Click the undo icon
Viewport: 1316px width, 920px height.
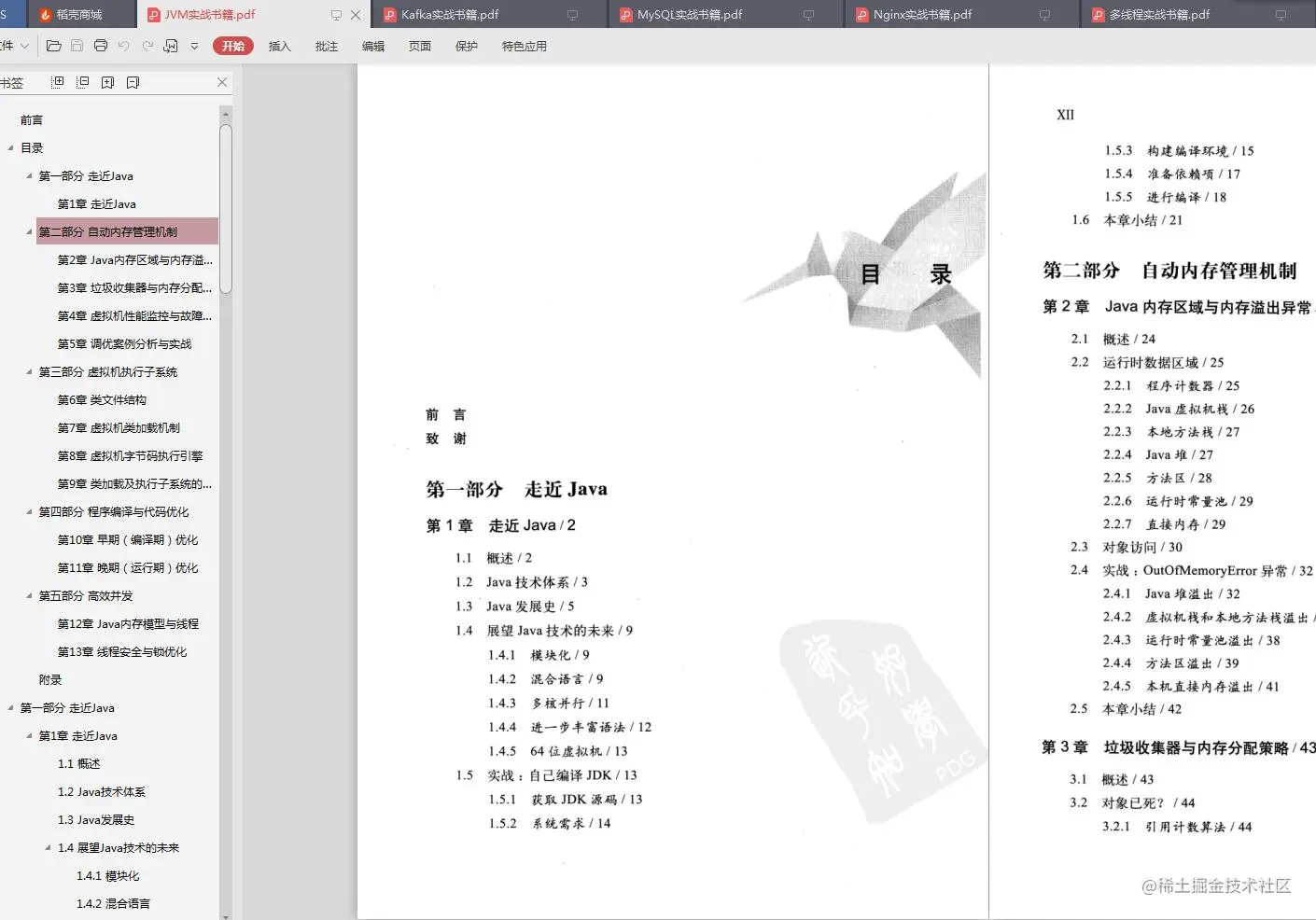[122, 46]
